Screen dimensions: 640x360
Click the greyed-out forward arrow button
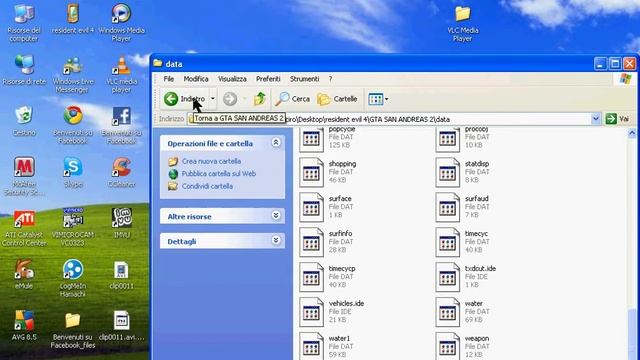(x=230, y=99)
